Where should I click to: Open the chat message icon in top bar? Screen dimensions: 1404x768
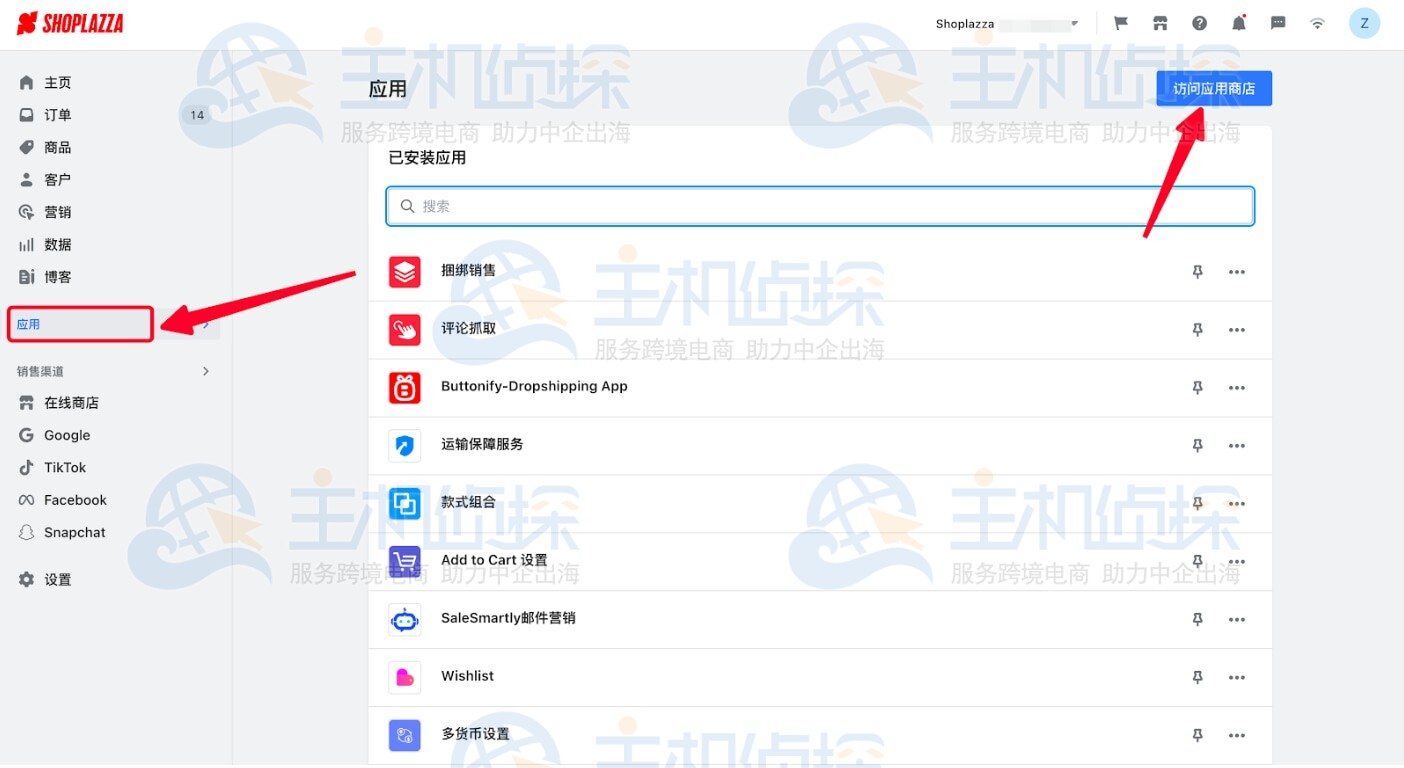point(1277,22)
